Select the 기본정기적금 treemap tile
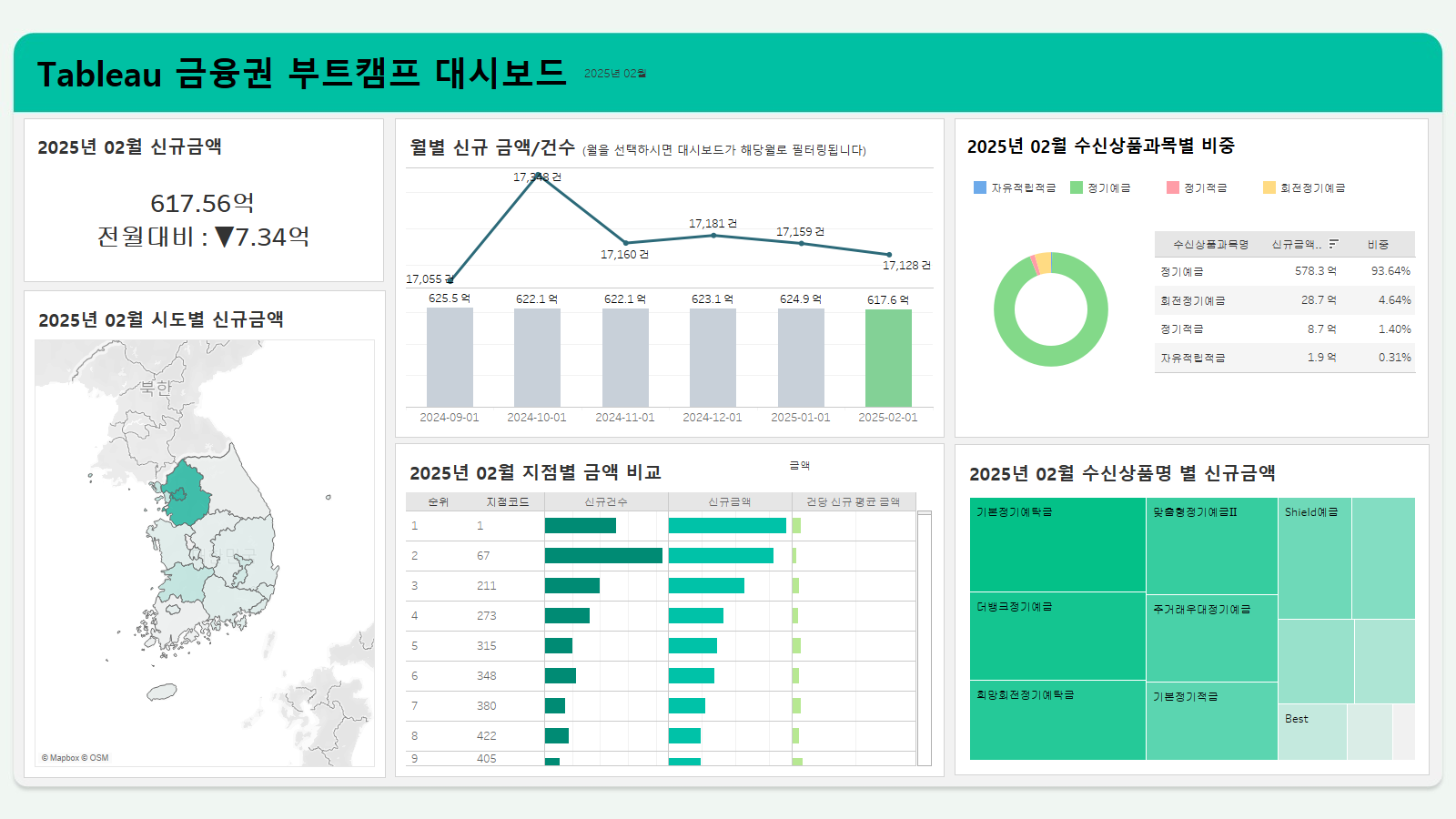The image size is (1456, 819). (1212, 721)
